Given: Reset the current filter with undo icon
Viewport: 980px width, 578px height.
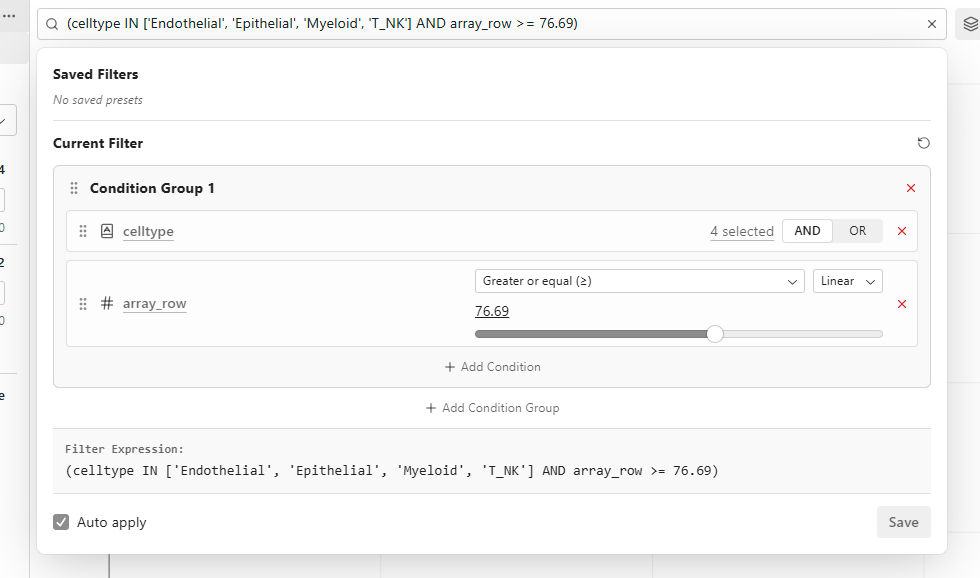Looking at the screenshot, I should [x=923, y=143].
